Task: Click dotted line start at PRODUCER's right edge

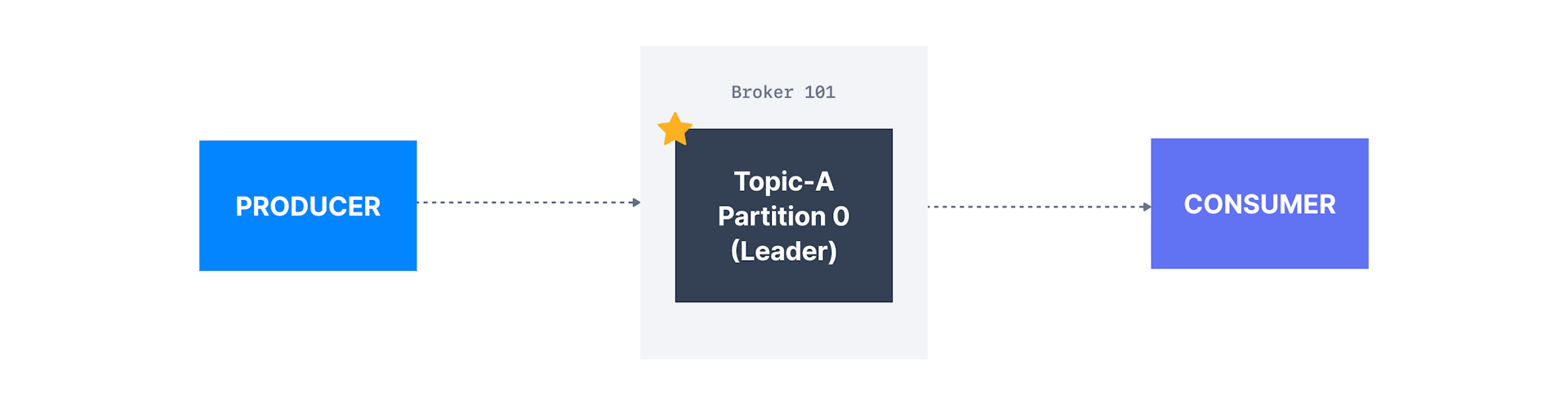Action: (421, 202)
